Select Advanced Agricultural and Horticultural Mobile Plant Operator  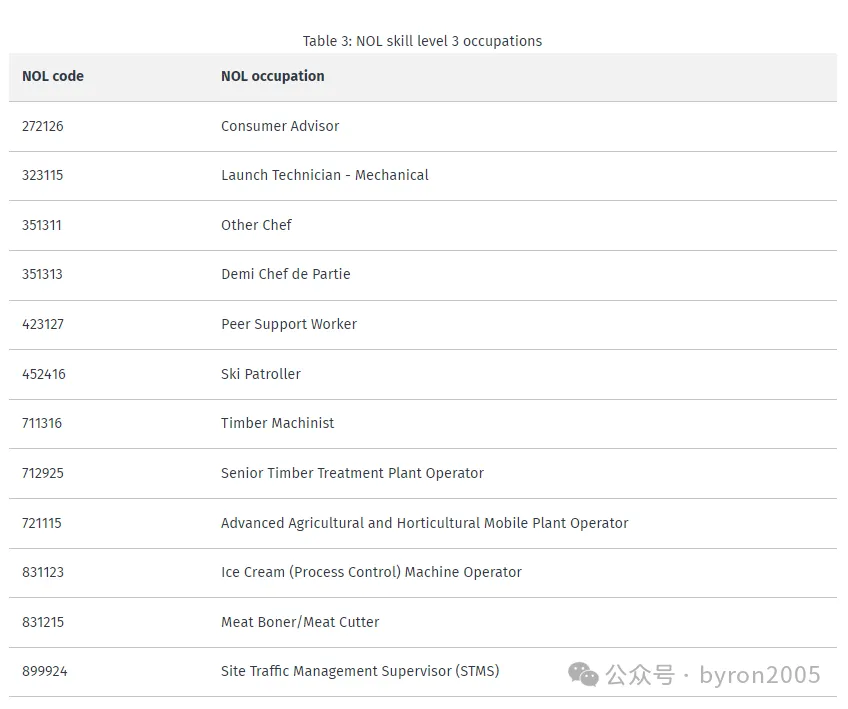tap(425, 523)
